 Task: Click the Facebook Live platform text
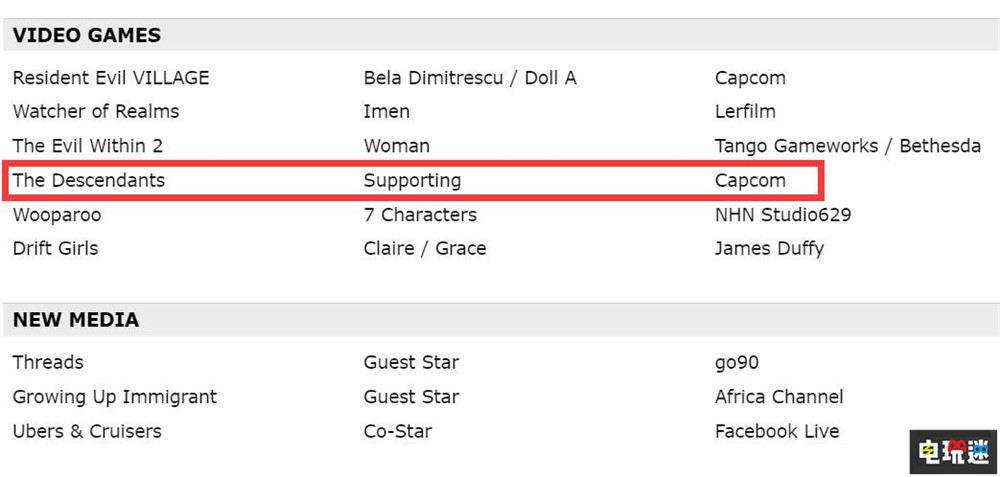[777, 431]
